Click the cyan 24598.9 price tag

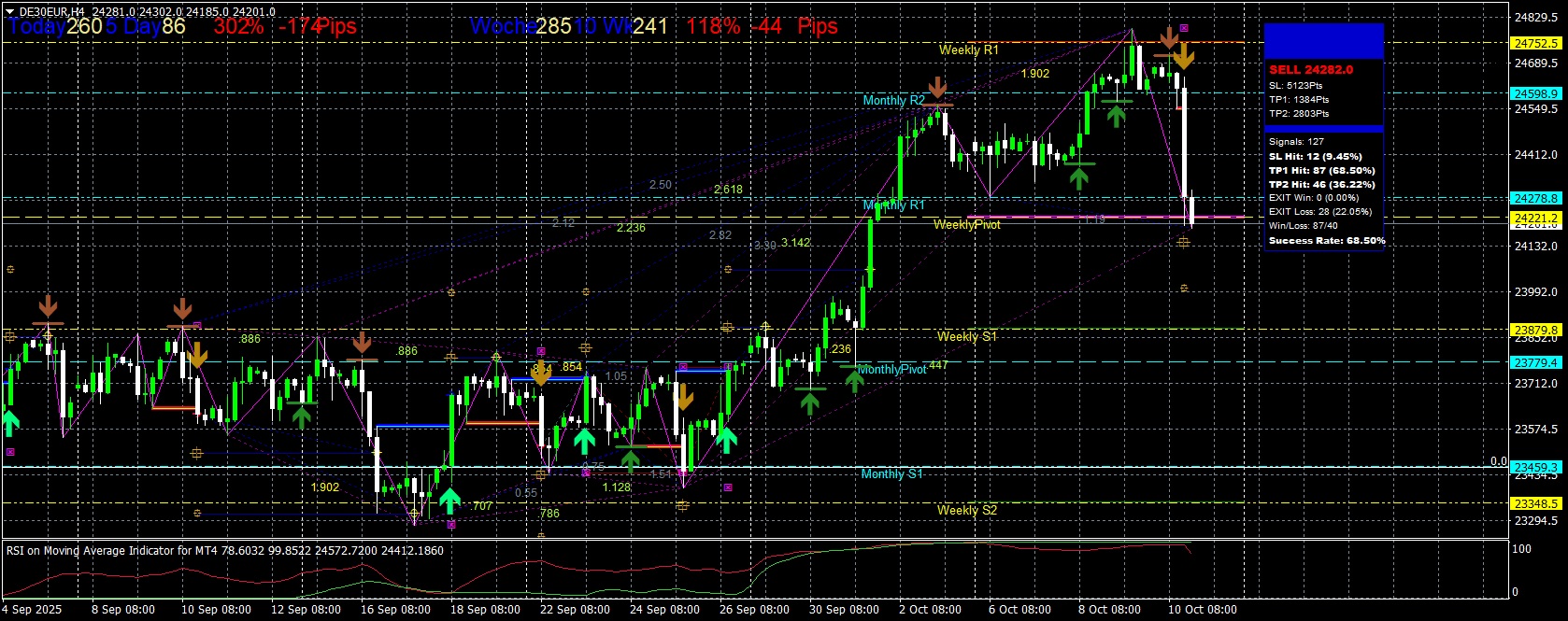1535,93
